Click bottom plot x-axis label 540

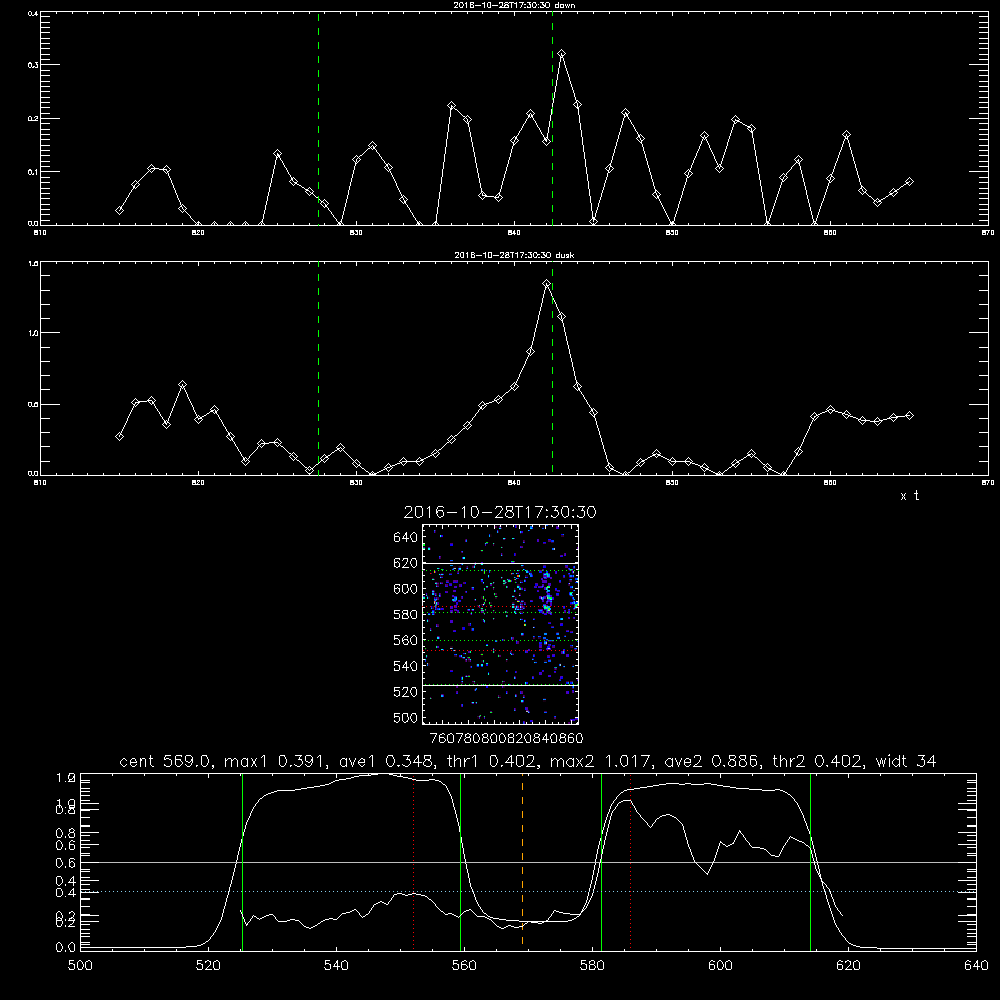click(336, 966)
